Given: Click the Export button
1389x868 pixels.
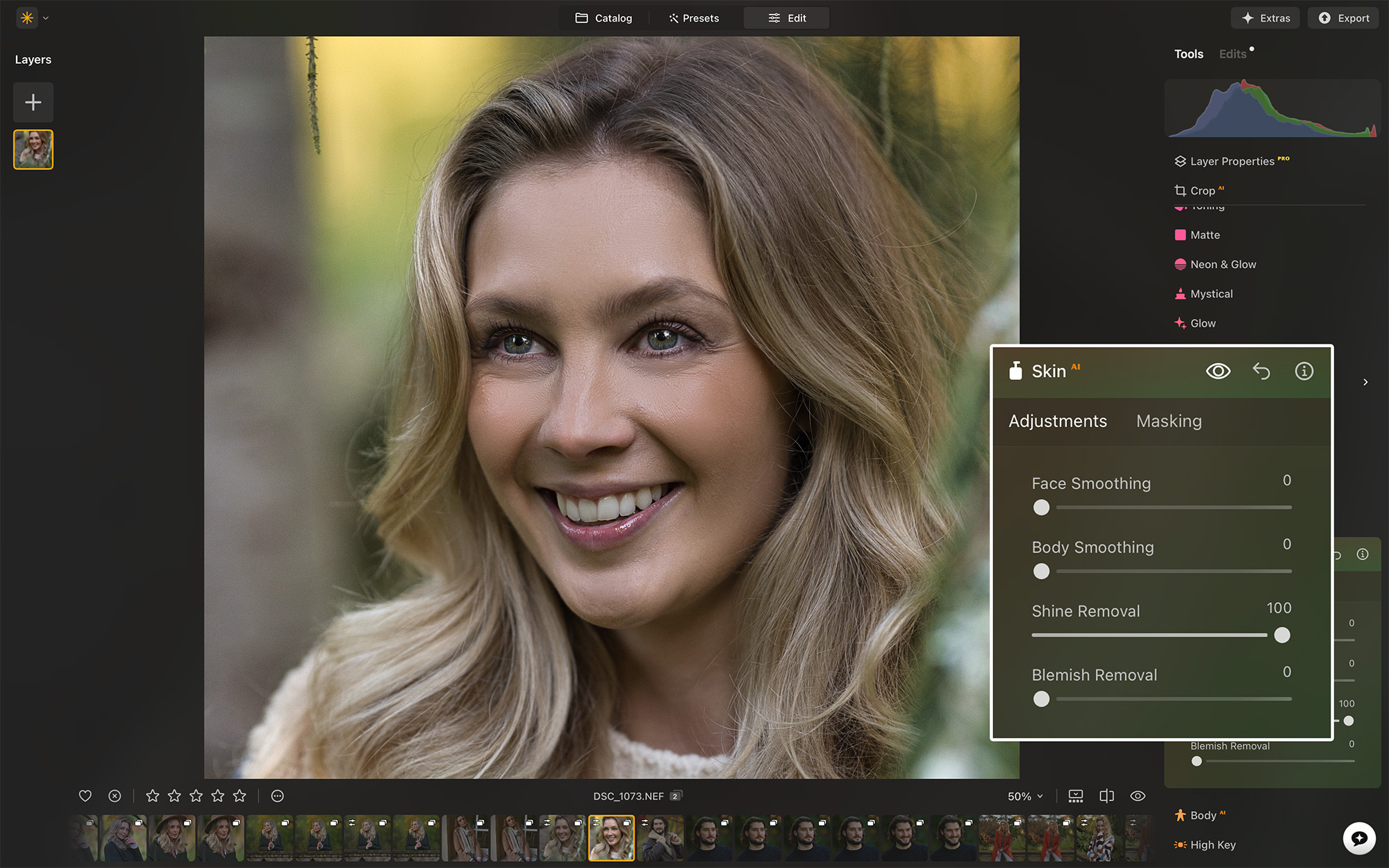Looking at the screenshot, I should 1342,18.
